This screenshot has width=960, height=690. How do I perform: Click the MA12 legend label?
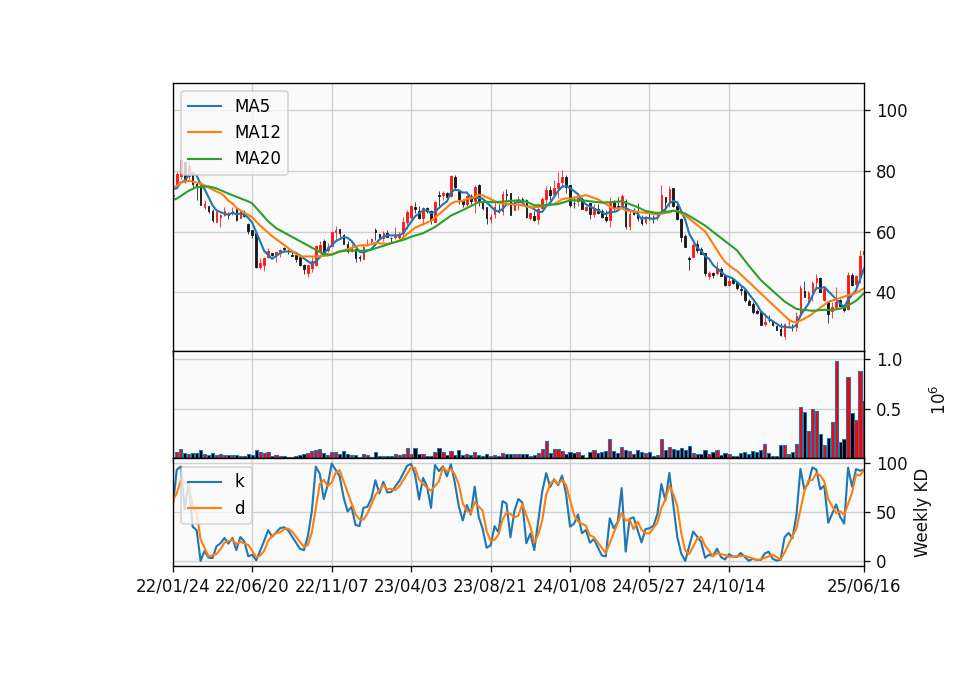tap(257, 132)
